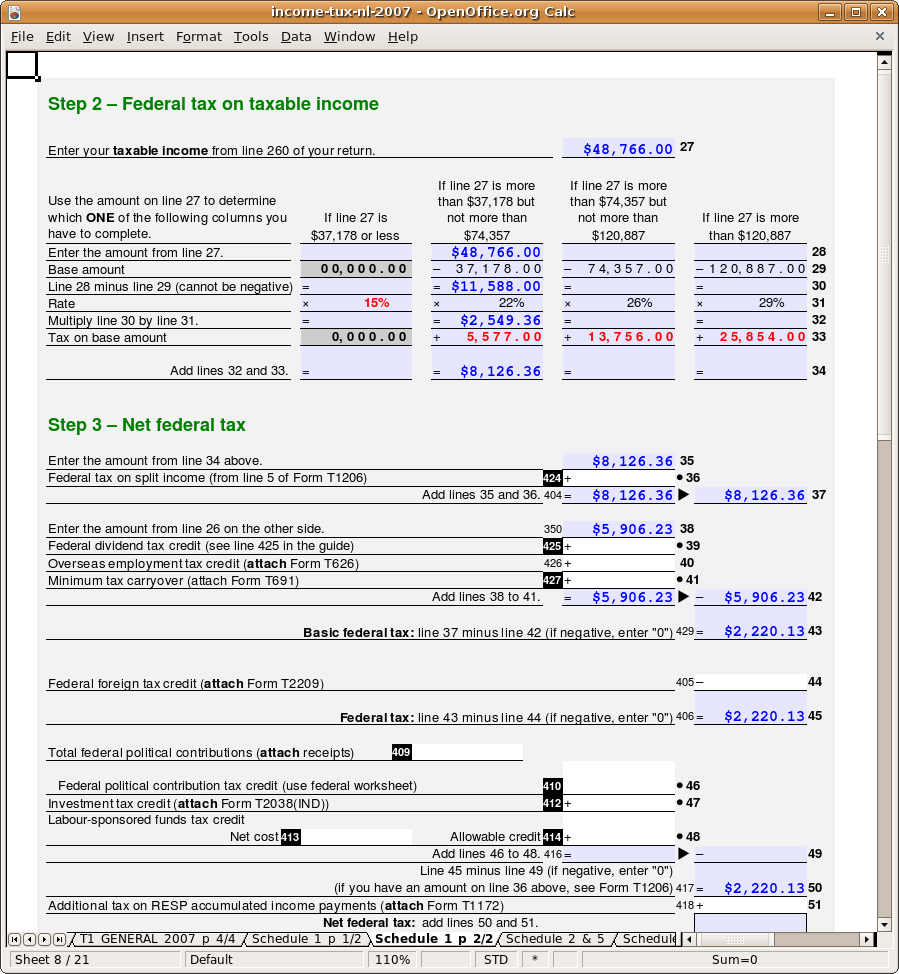
Task: Click the document icon in the title bar
Action: (14, 12)
